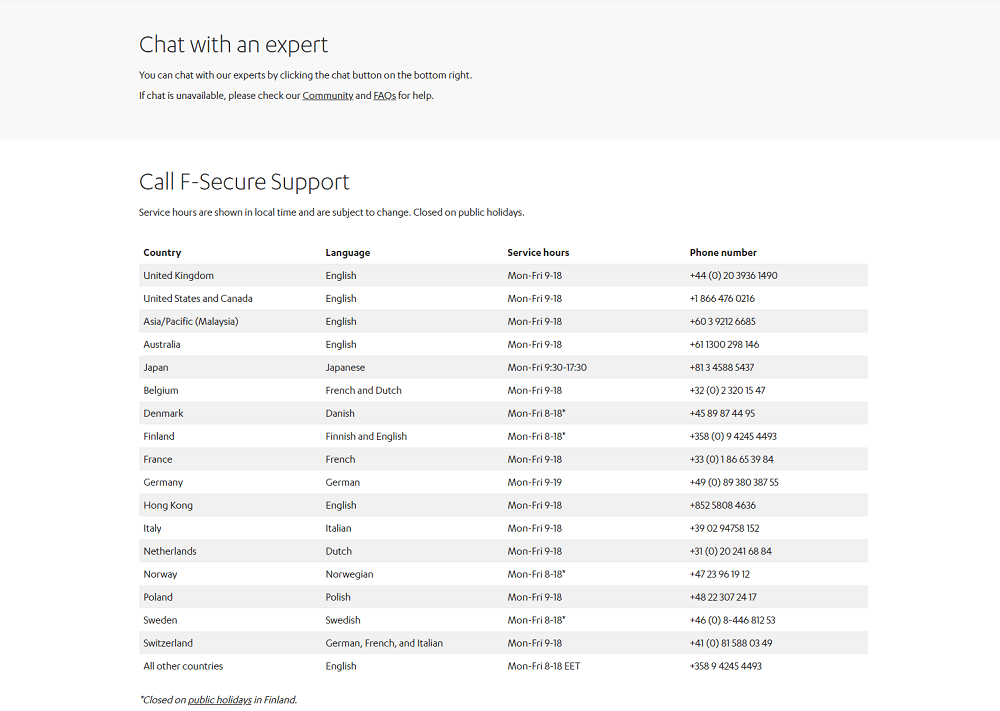This screenshot has height=711, width=1000.
Task: Click the Call F-Secure Support heading
Action: point(244,182)
